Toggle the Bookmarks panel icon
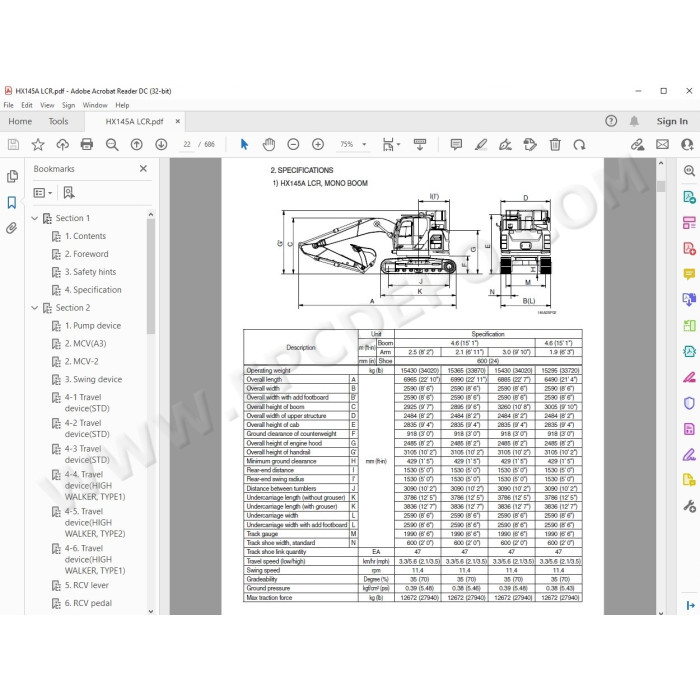Image resolution: width=700 pixels, height=700 pixels. pos(12,202)
